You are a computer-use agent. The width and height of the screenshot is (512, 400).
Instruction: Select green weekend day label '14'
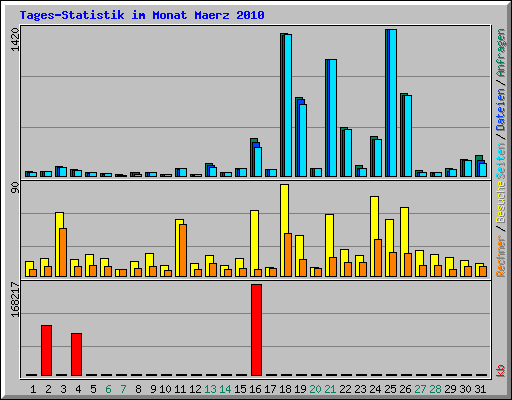point(225,389)
